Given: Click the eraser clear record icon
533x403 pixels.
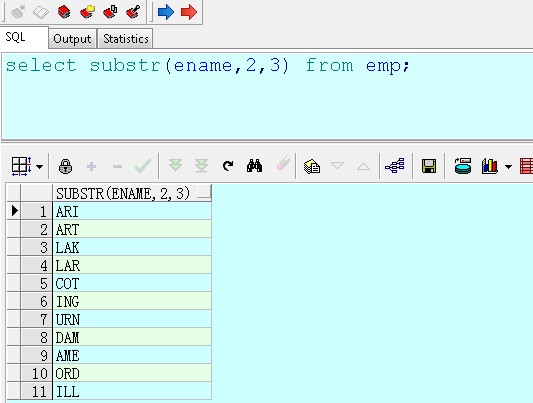Looking at the screenshot, I should pos(283,164).
